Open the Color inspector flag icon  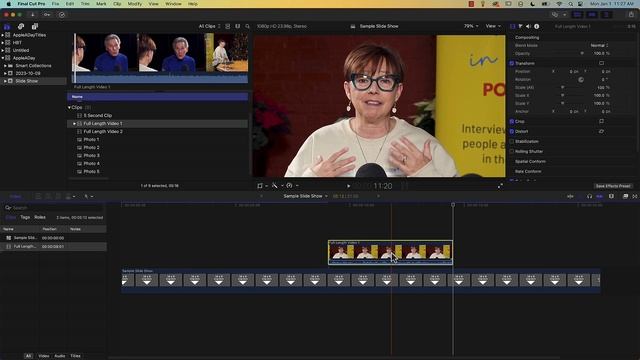(x=520, y=26)
